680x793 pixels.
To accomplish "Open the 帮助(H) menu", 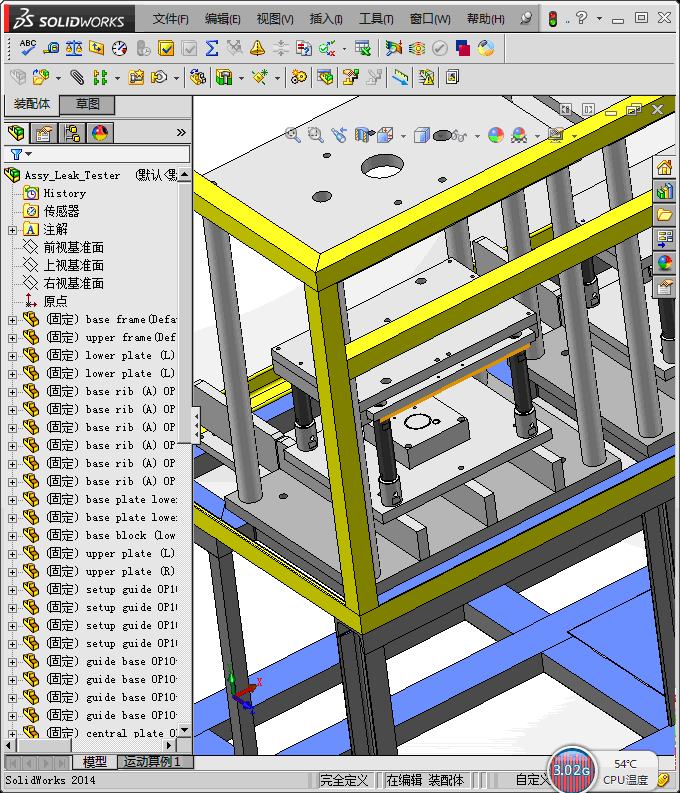I will click(485, 19).
